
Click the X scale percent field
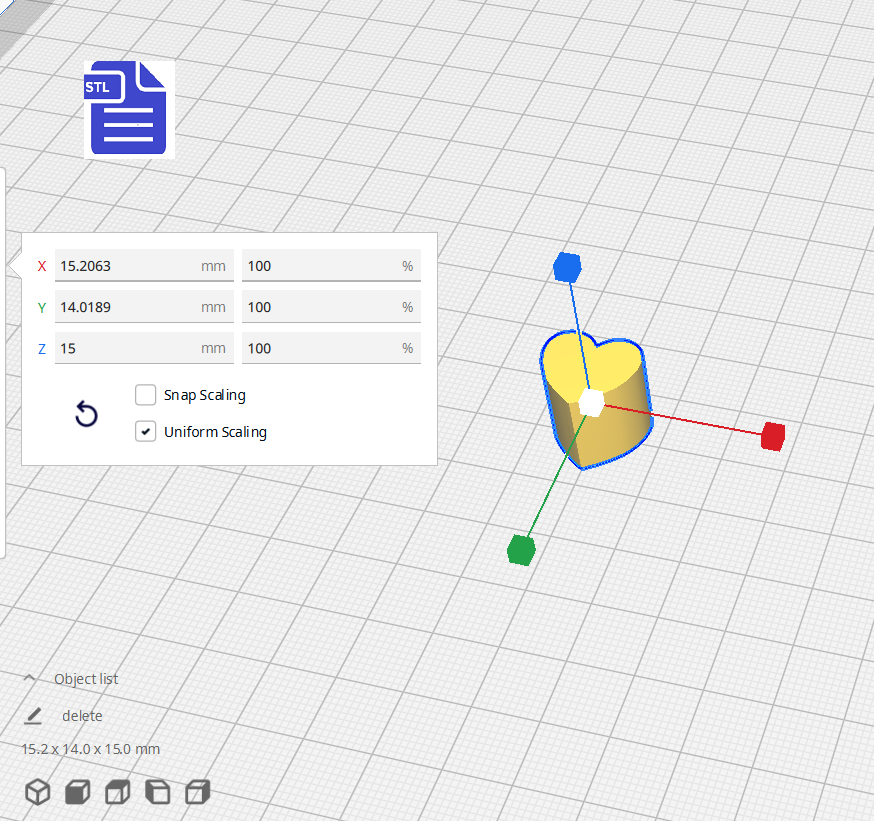pyautogui.click(x=320, y=266)
